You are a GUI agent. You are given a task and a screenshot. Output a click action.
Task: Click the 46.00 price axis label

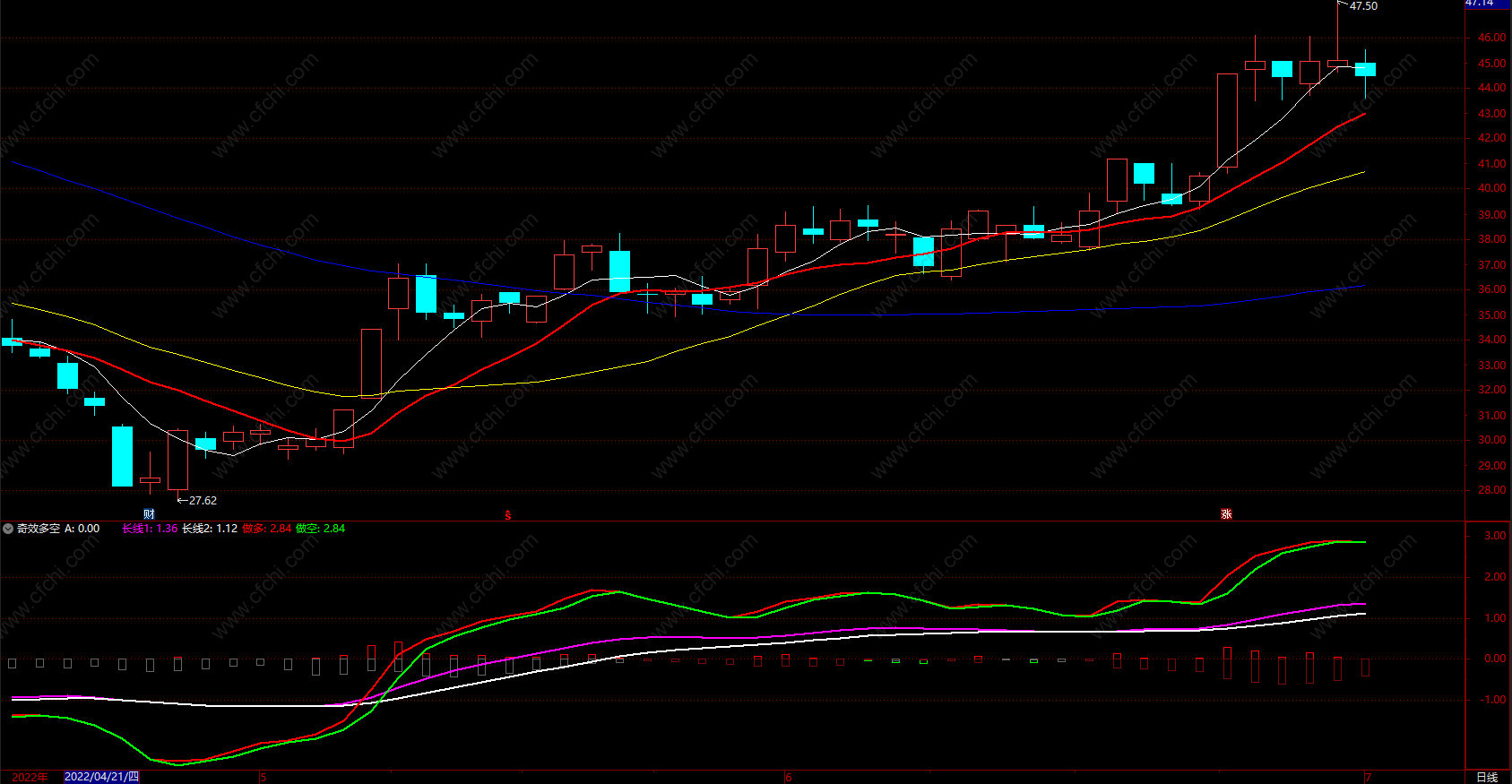pyautogui.click(x=1491, y=38)
